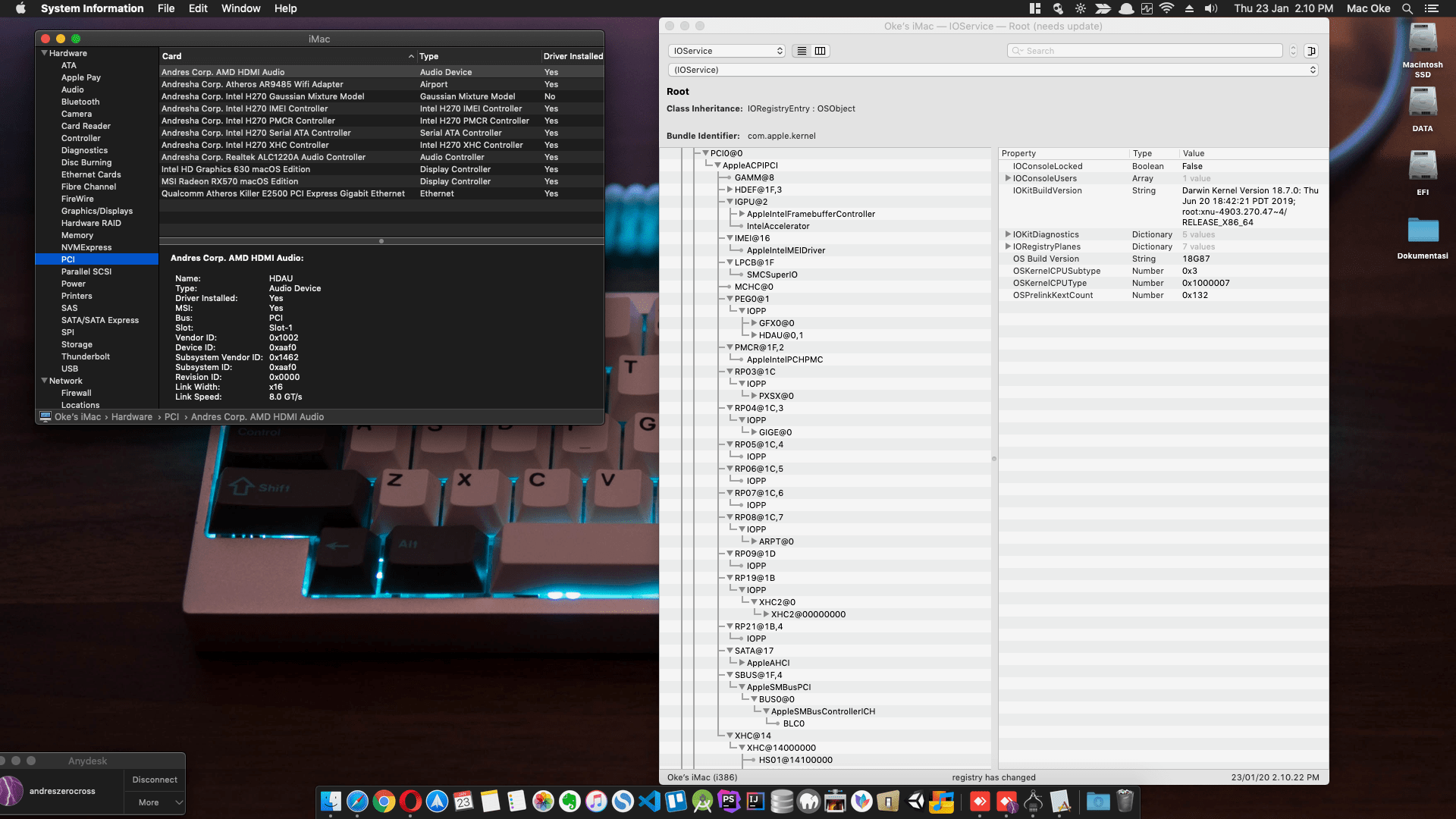Select the OS Build Version property row
The height and width of the screenshot is (819, 1456).
(x=1163, y=259)
